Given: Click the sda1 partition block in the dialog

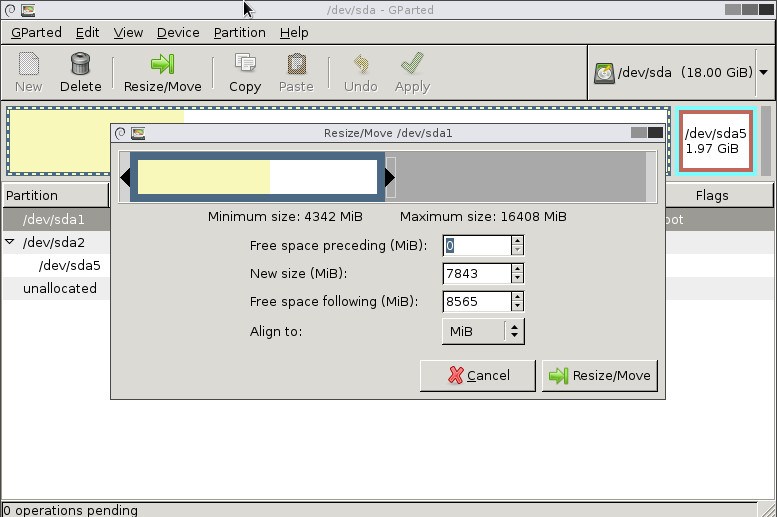Looking at the screenshot, I should (257, 177).
